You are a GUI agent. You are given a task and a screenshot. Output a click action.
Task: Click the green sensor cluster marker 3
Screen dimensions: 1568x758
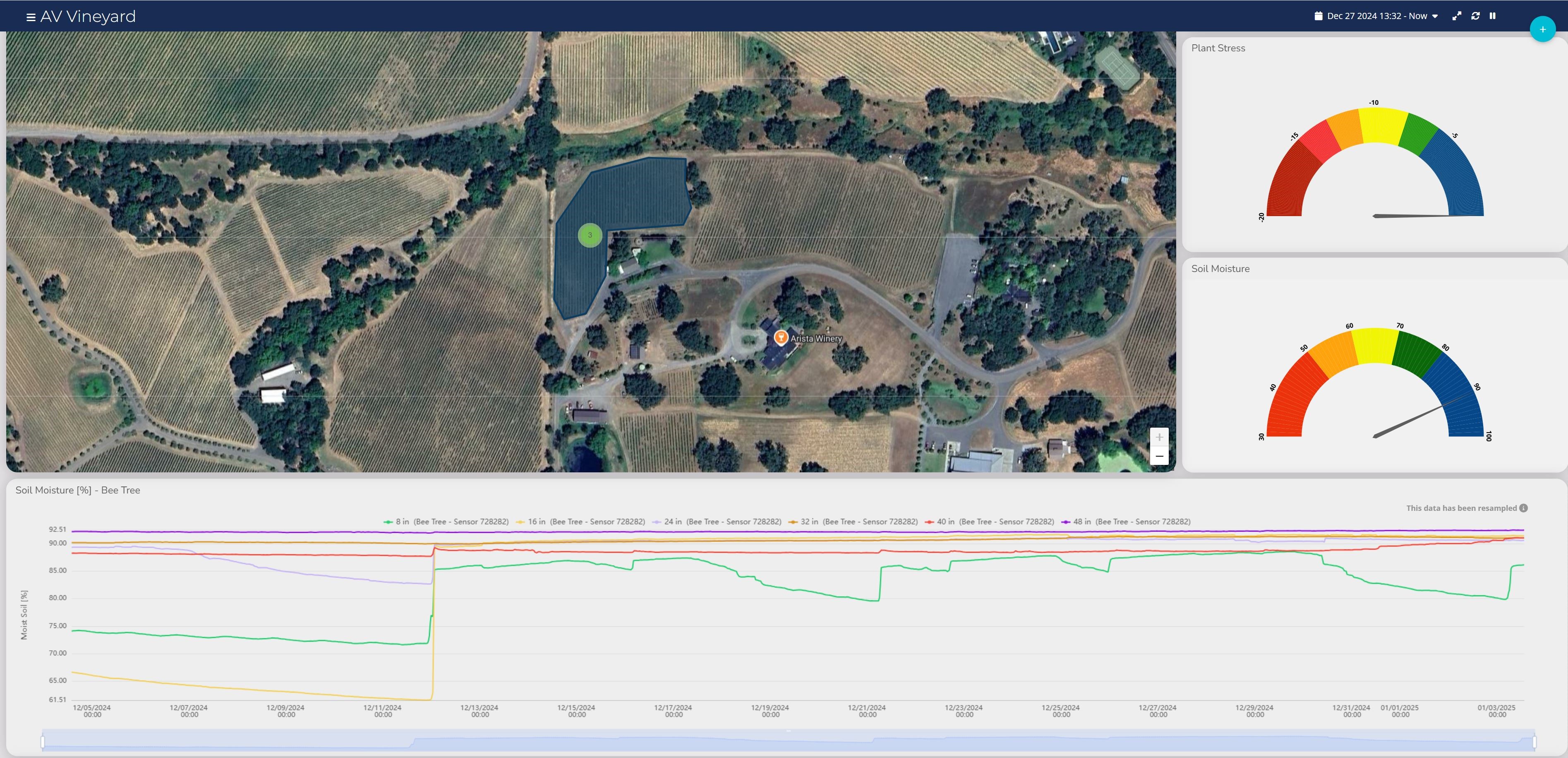pyautogui.click(x=589, y=235)
